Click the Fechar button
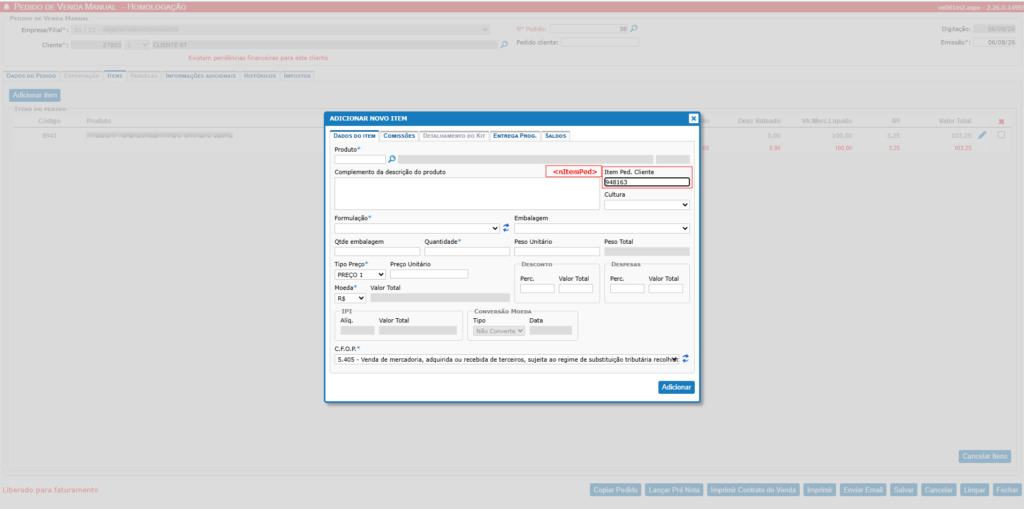 click(x=1006, y=490)
